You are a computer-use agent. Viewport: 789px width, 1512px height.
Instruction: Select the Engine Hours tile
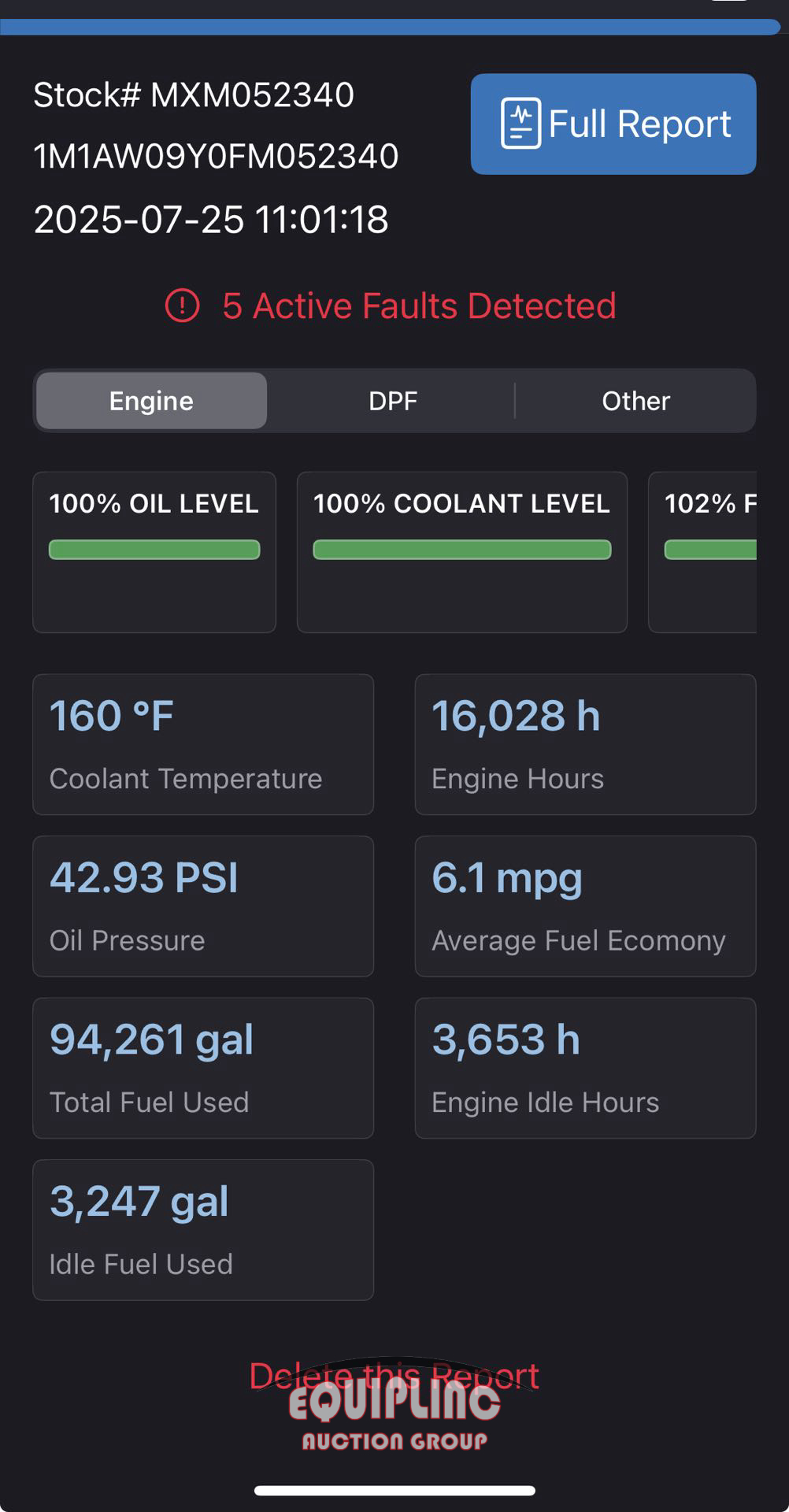pos(585,744)
